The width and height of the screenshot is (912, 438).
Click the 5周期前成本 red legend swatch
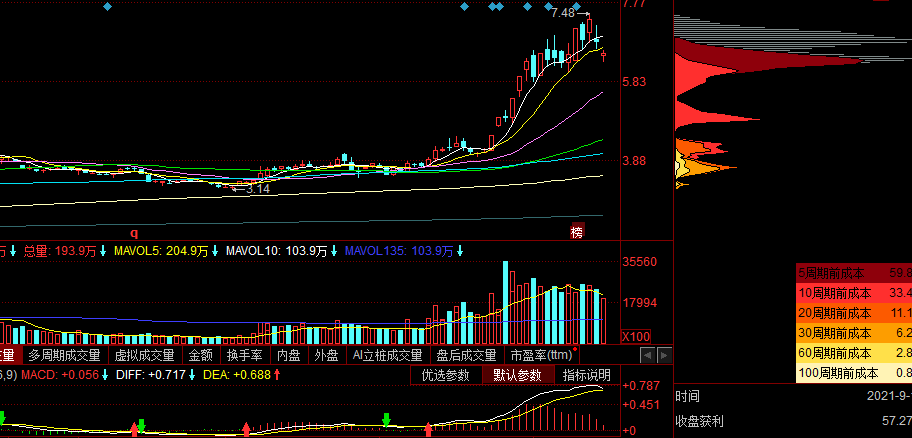pyautogui.click(x=854, y=273)
